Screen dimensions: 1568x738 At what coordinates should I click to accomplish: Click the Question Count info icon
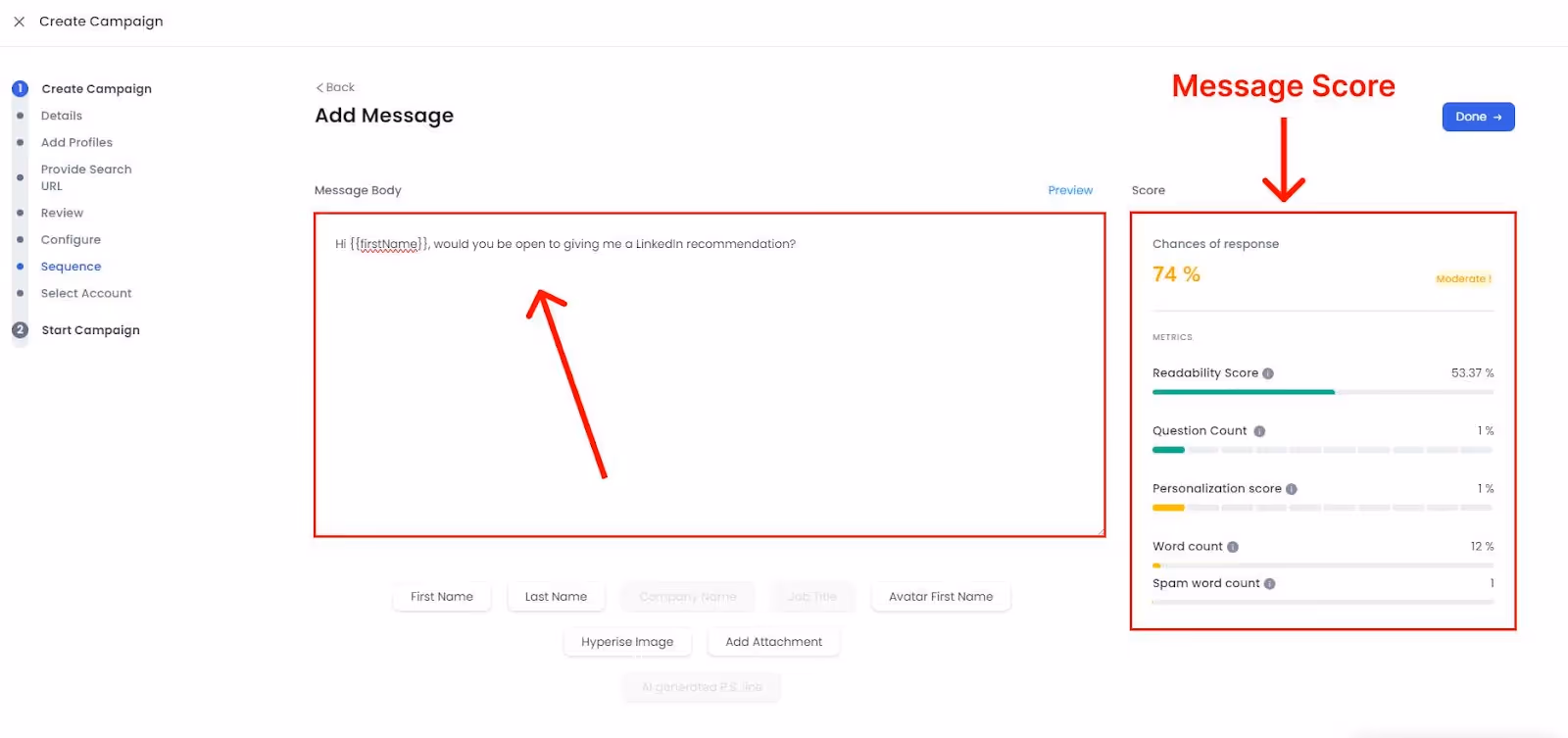pyautogui.click(x=1259, y=431)
